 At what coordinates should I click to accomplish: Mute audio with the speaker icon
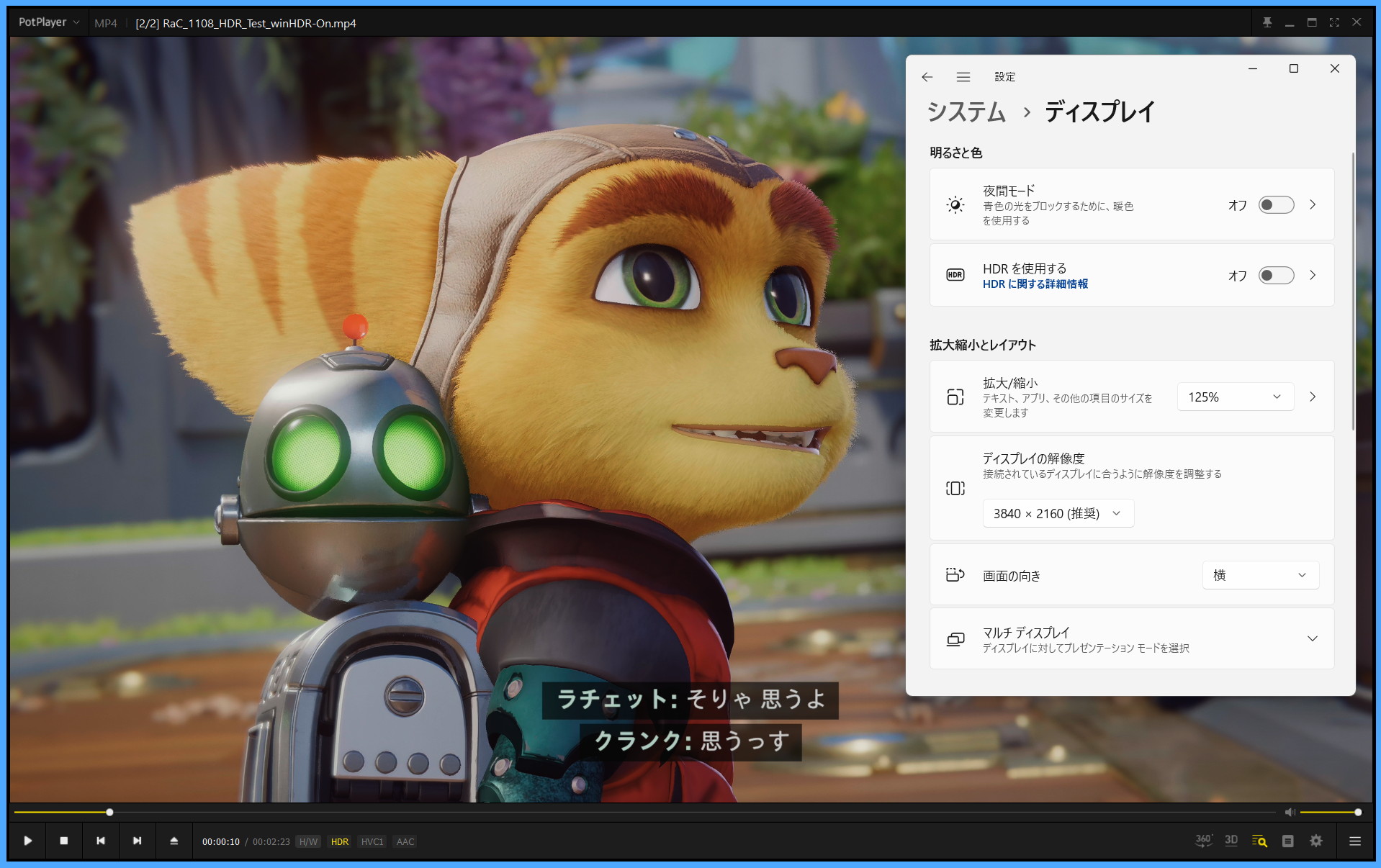[1290, 812]
